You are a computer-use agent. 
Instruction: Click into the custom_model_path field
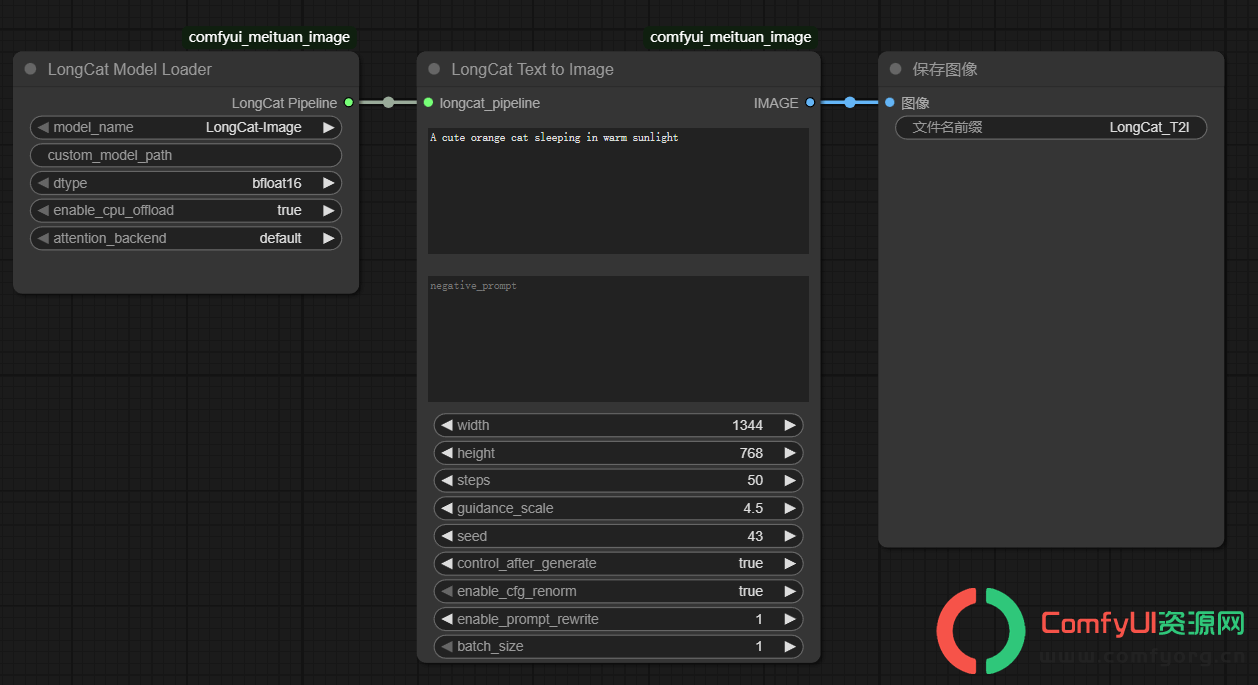tap(186, 155)
